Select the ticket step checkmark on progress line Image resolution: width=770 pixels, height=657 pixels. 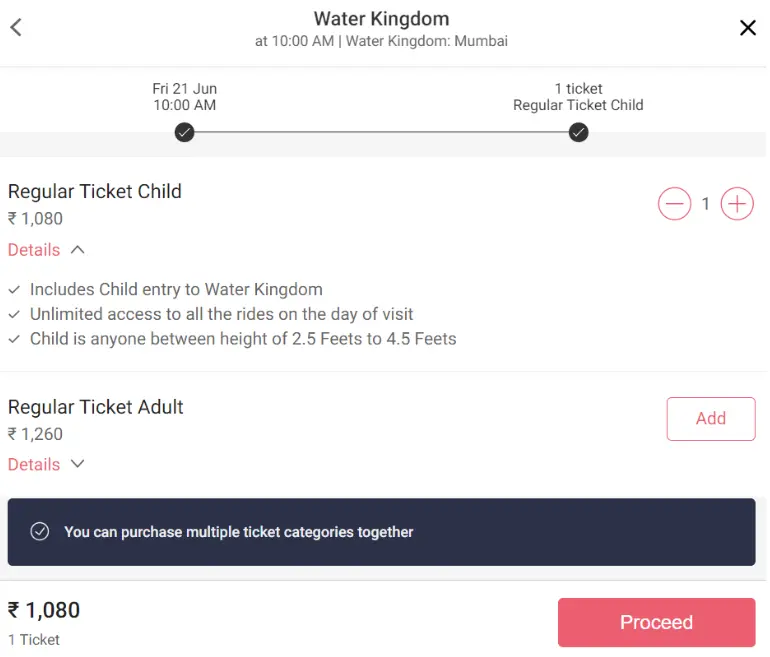point(578,133)
